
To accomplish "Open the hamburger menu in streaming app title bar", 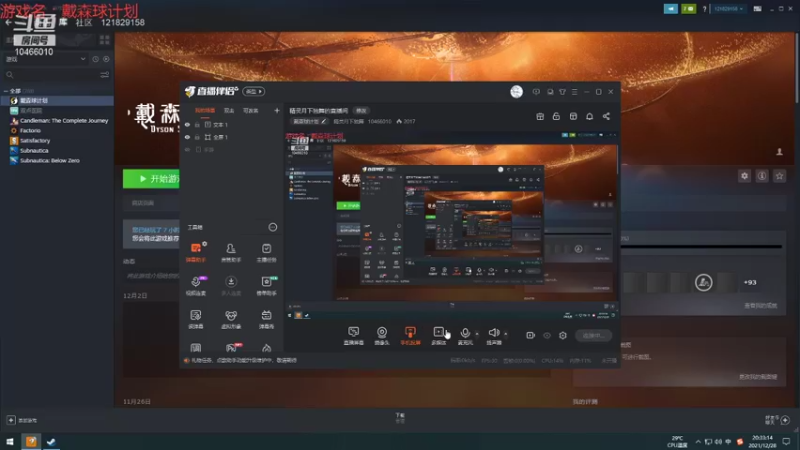I will pyautogui.click(x=574, y=92).
